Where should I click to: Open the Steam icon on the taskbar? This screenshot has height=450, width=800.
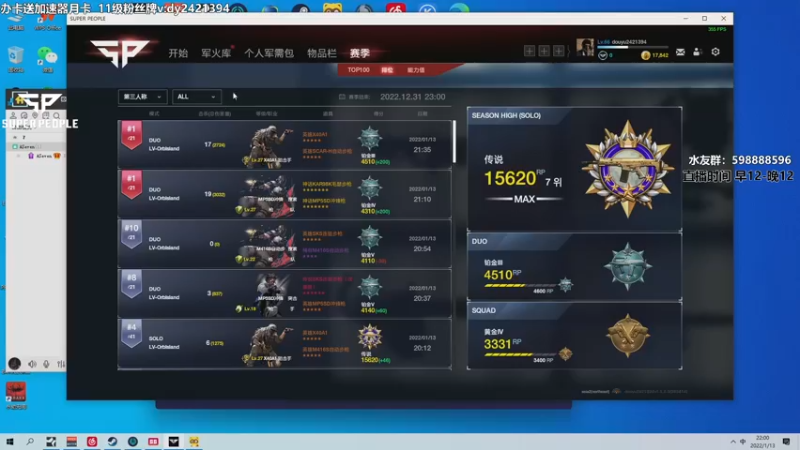pos(112,441)
